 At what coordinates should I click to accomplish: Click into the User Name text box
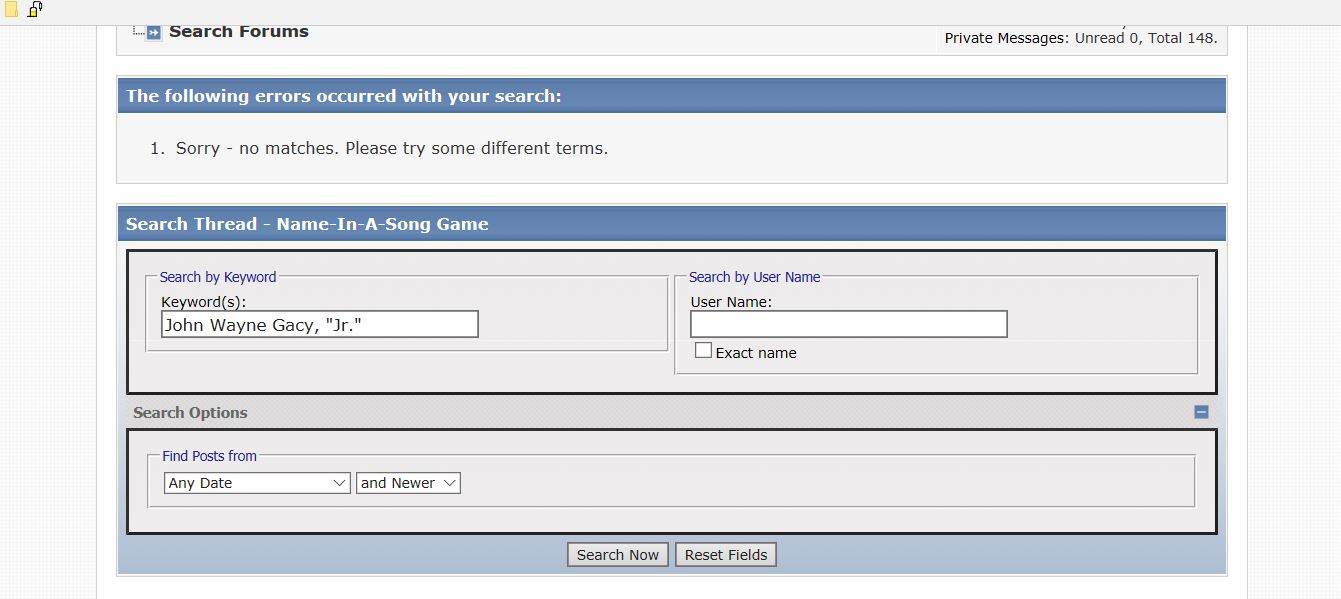848,324
